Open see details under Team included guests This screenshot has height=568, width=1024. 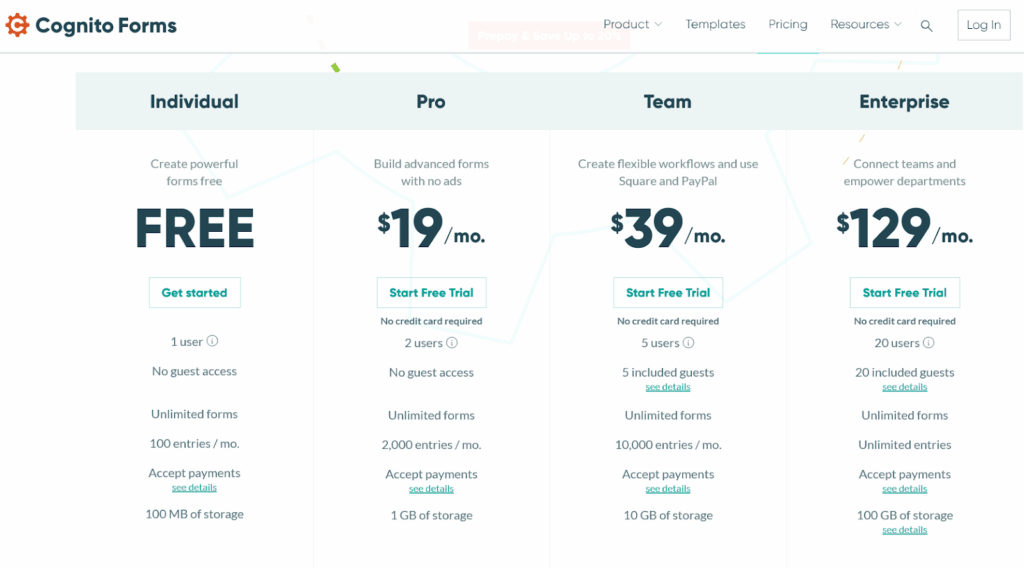tap(668, 387)
